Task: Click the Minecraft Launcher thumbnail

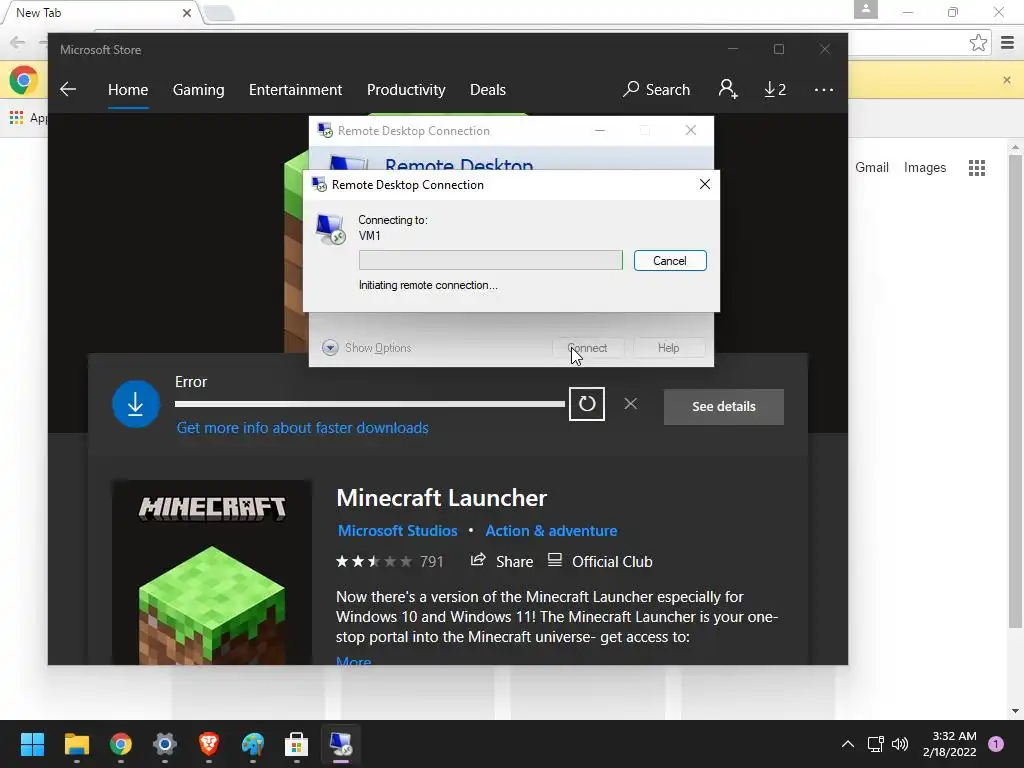Action: [212, 573]
